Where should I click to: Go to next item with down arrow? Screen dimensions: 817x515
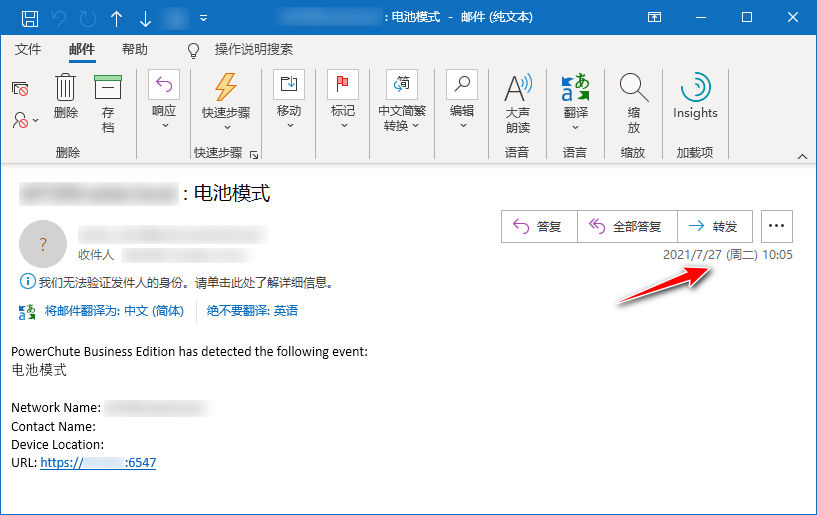[145, 18]
